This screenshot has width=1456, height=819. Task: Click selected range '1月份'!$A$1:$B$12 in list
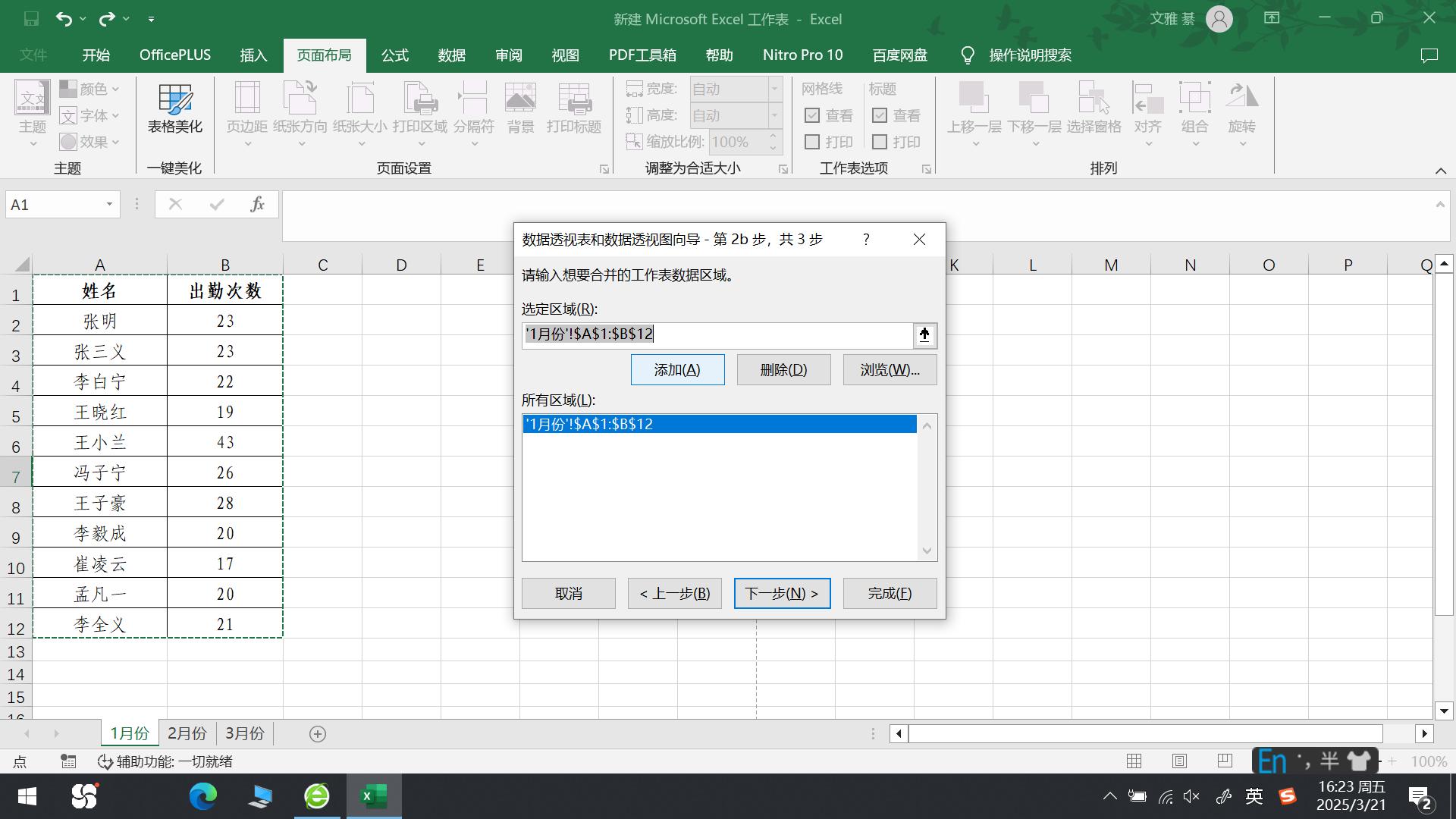tap(720, 424)
